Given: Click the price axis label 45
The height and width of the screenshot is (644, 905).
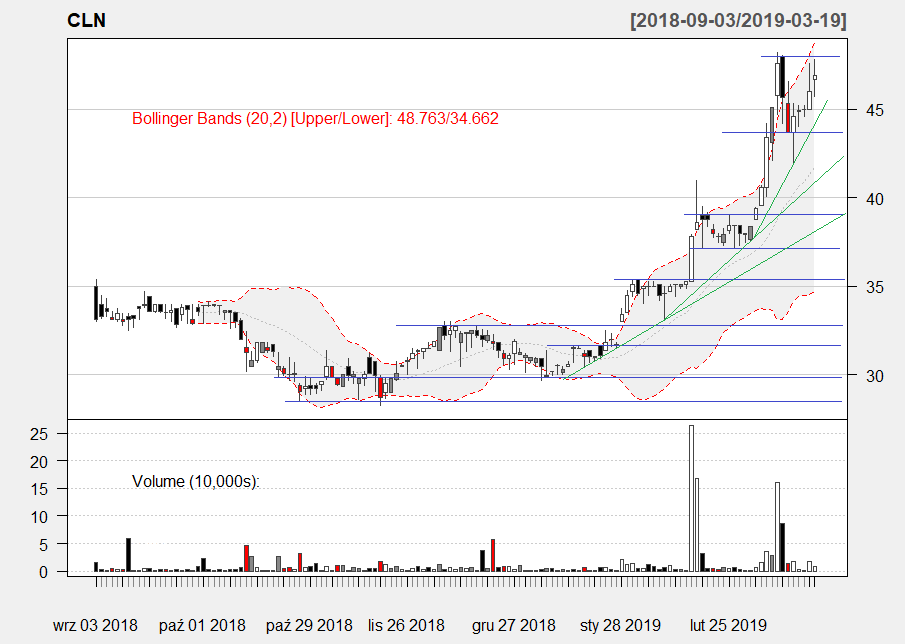Looking at the screenshot, I should 875,110.
